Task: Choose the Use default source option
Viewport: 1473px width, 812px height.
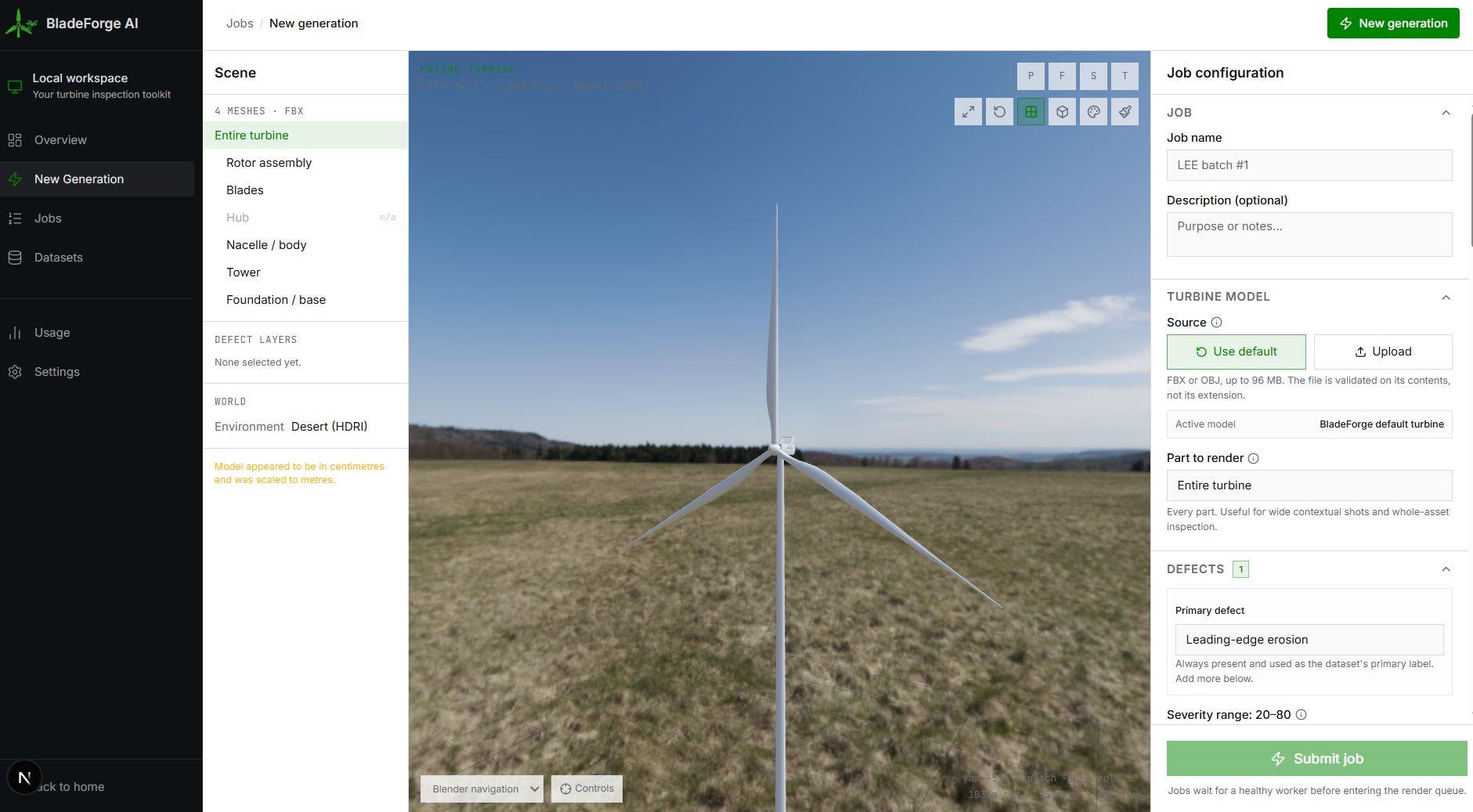Action: 1236,352
